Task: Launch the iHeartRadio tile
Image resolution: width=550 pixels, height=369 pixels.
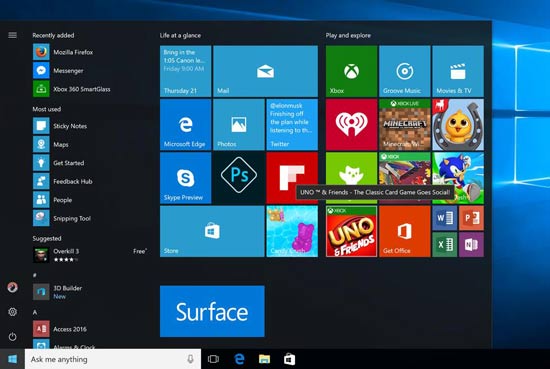Action: (x=351, y=125)
